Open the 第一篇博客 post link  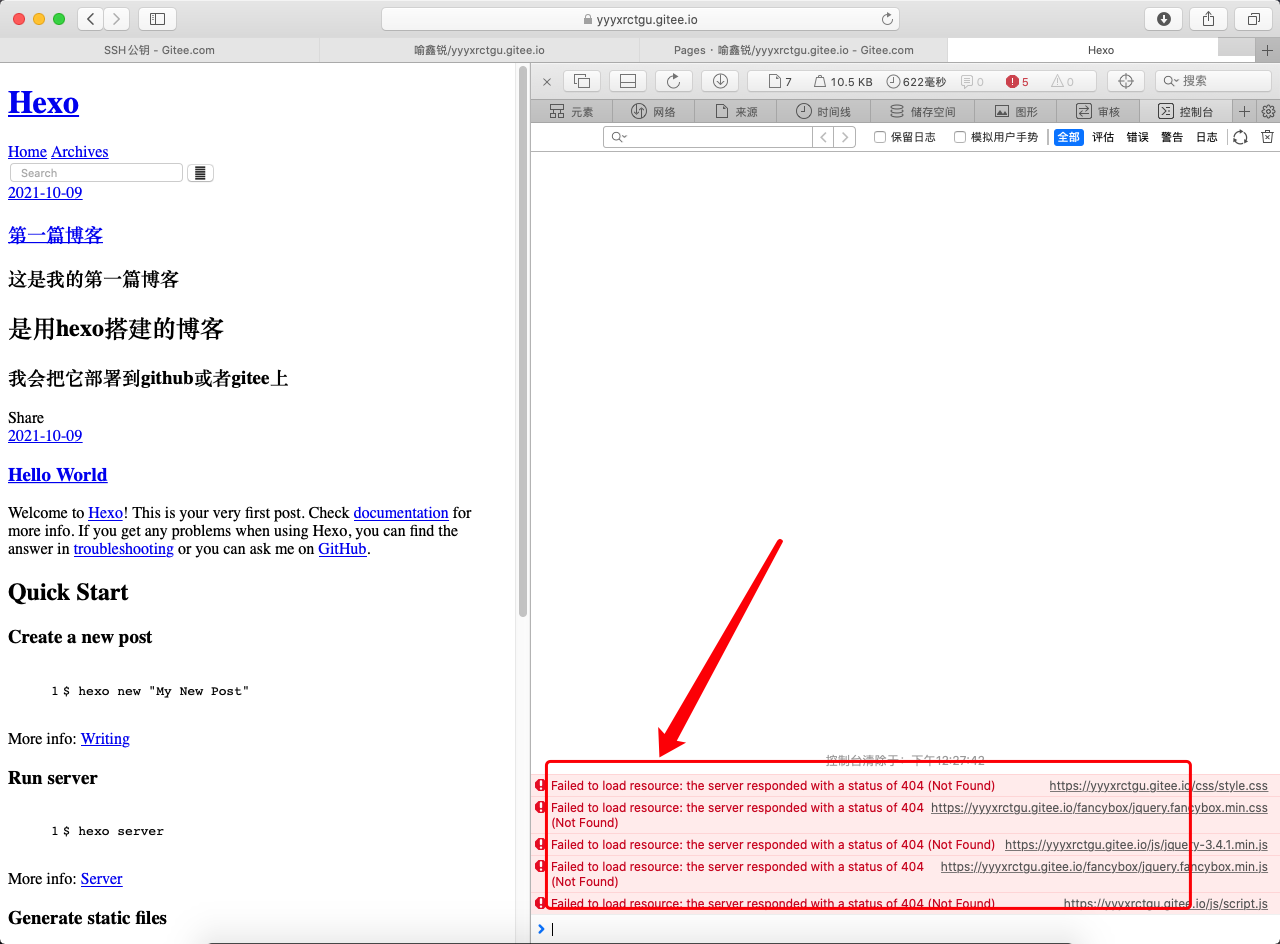point(55,235)
